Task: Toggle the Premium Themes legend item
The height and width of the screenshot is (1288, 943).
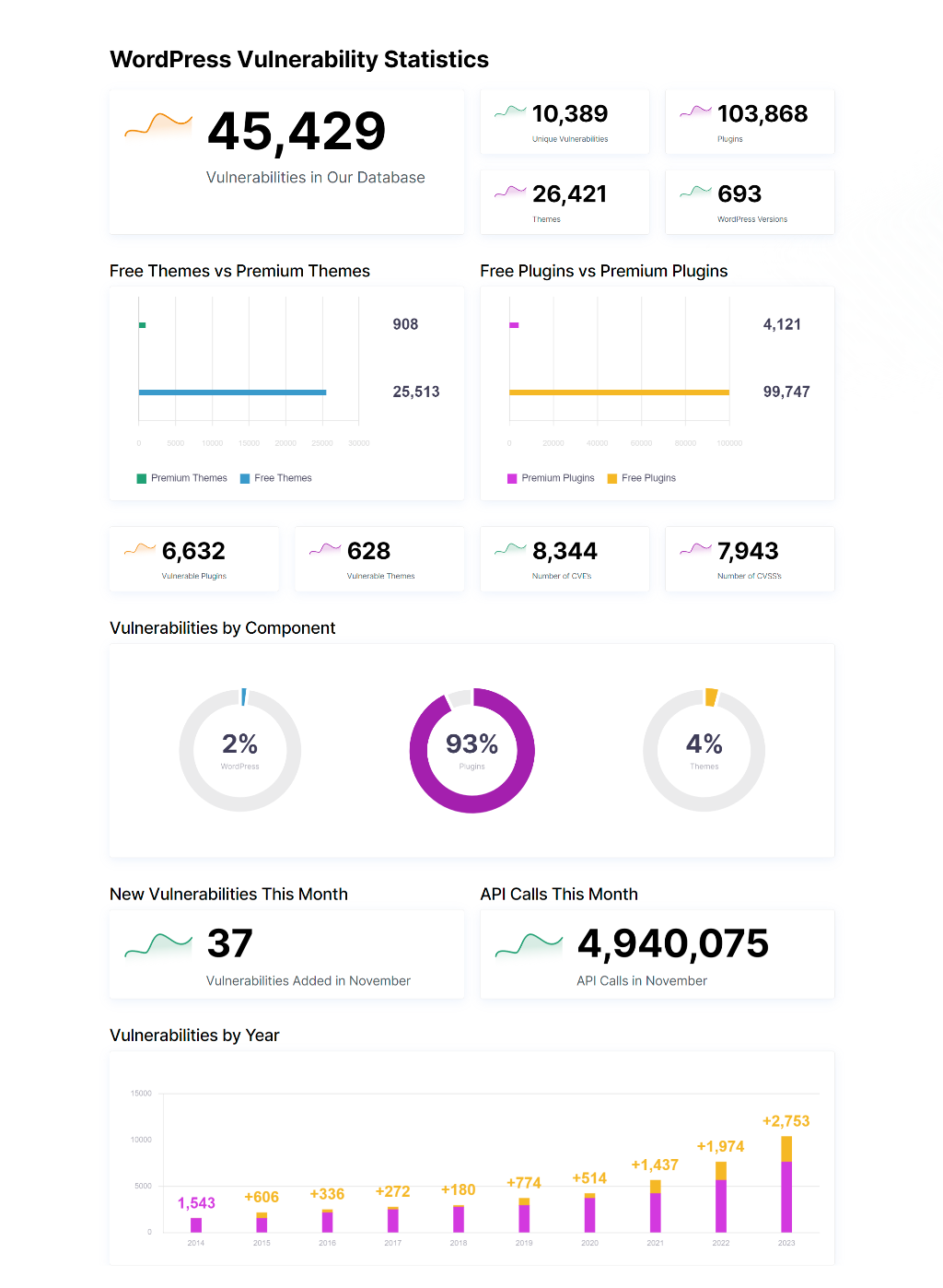Action: point(181,478)
